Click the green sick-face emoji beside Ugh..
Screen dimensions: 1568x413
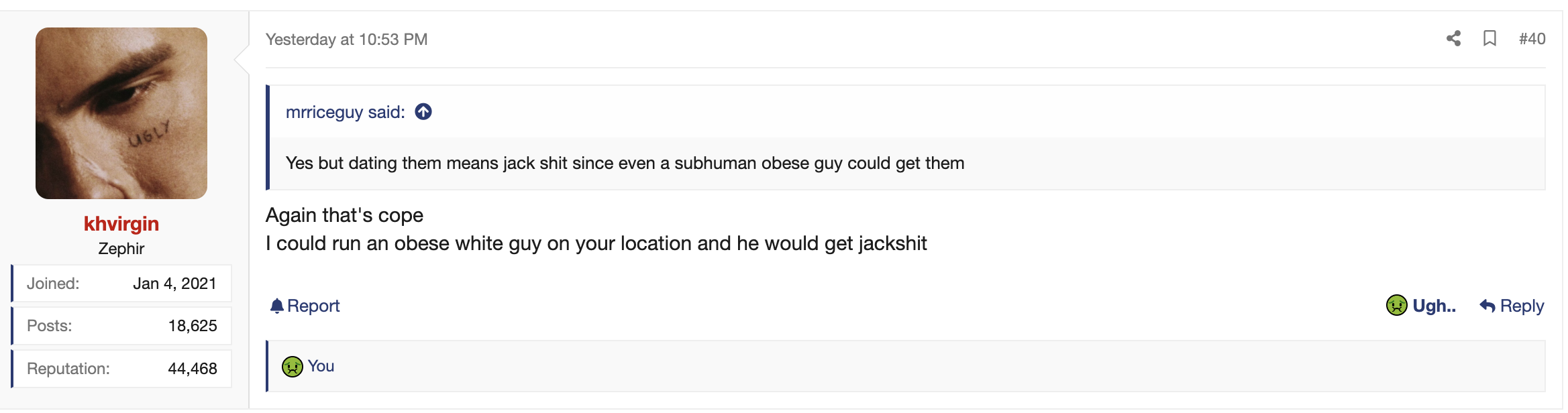click(x=1396, y=306)
